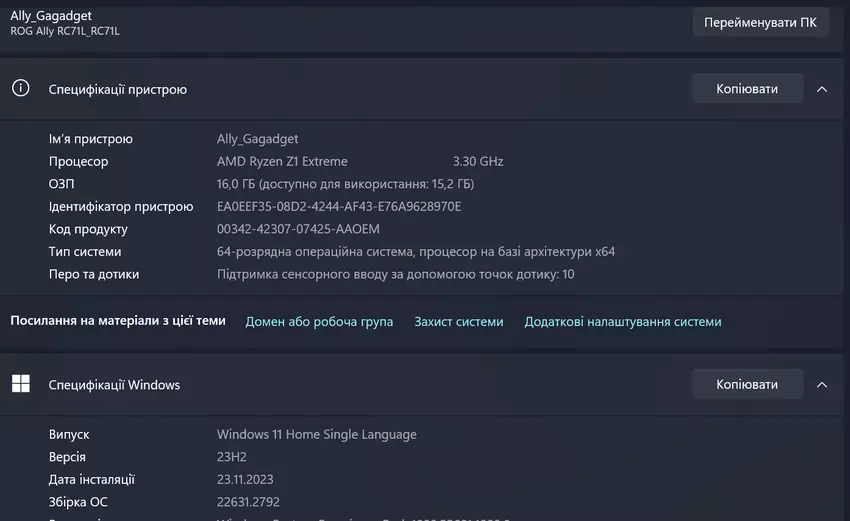Collapse the Специфікації Windows section chevron
The image size is (850, 521).
pyautogui.click(x=821, y=385)
